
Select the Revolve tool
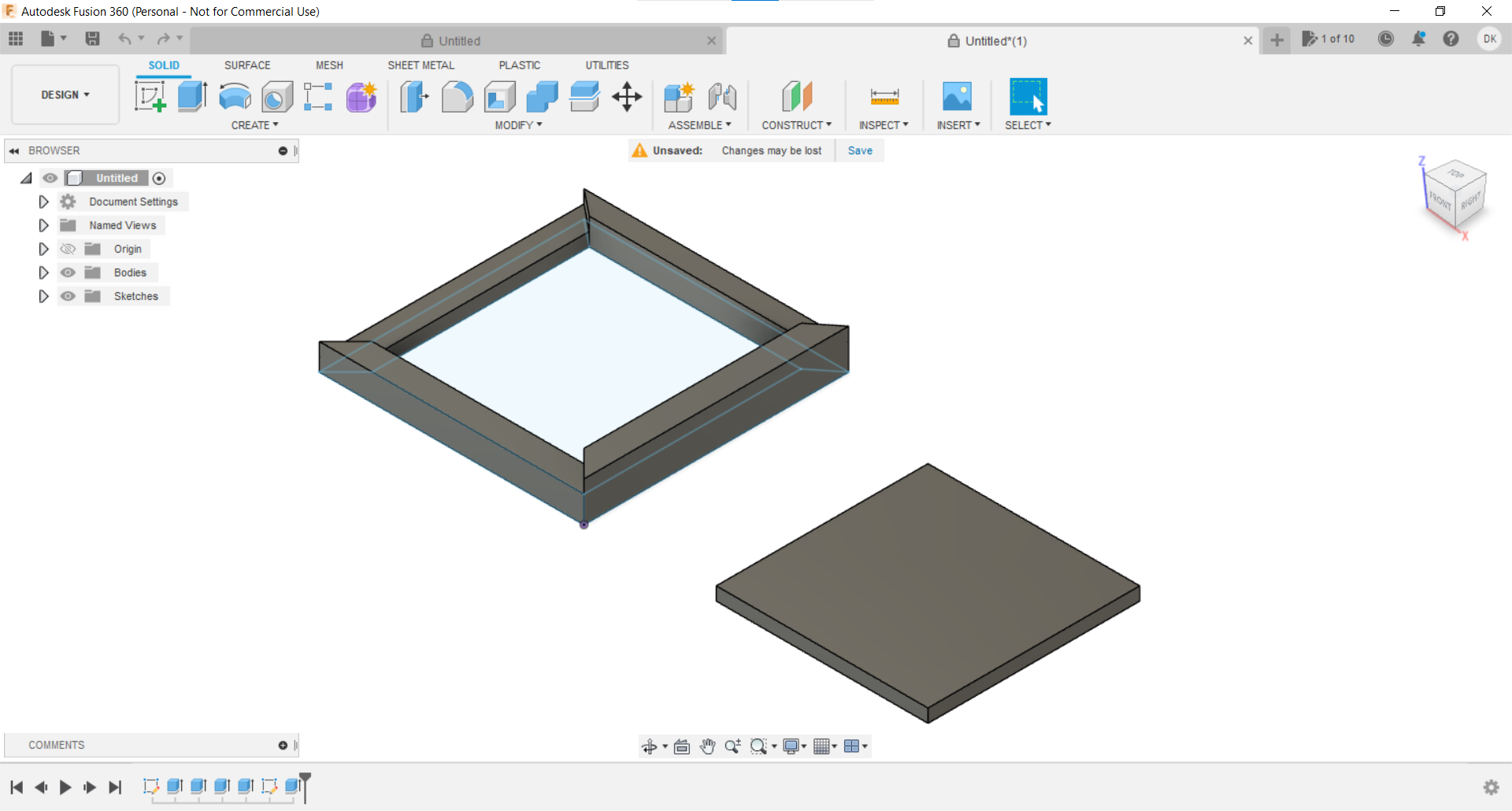(234, 96)
